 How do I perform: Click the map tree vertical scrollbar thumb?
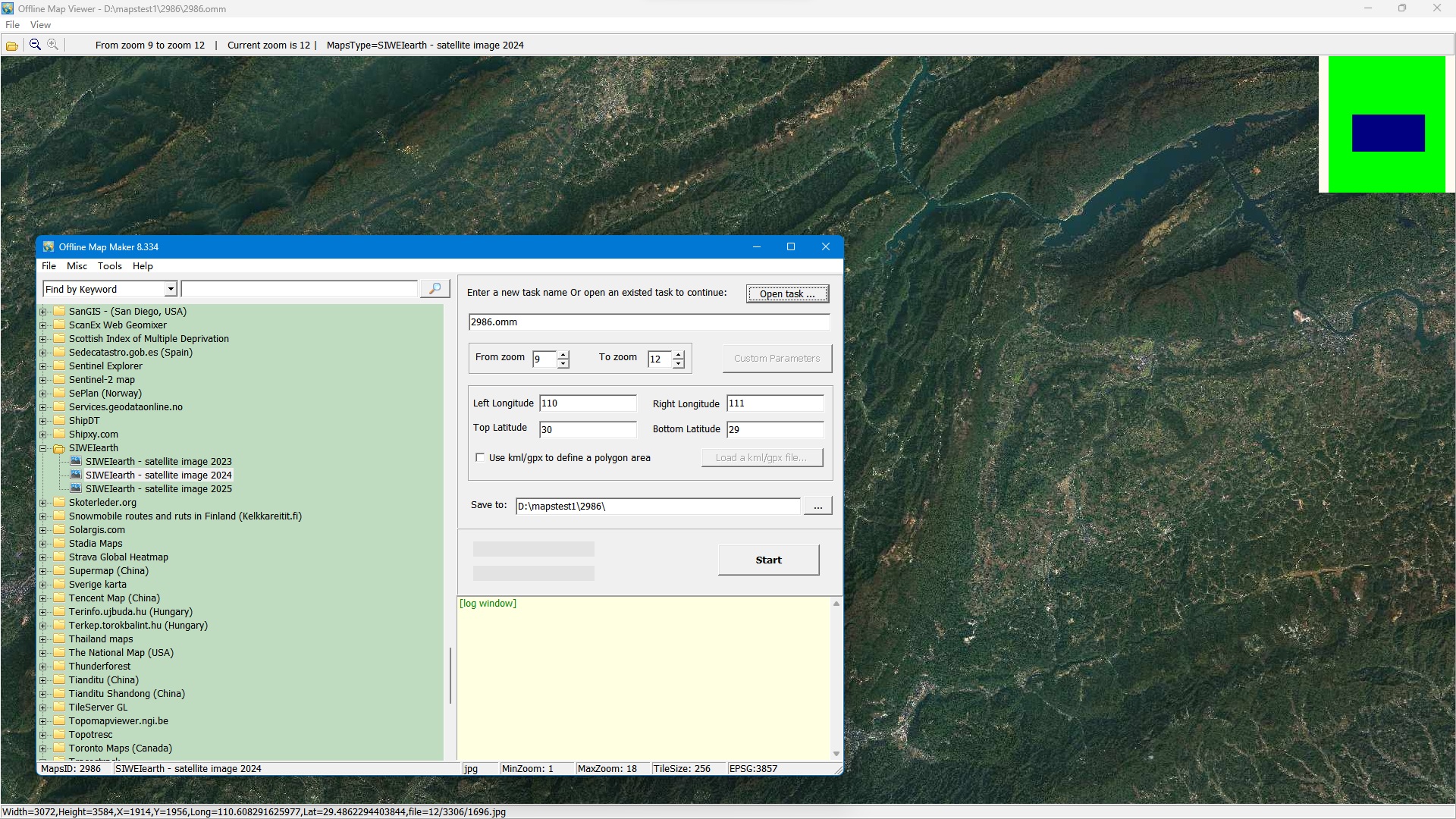click(x=450, y=675)
